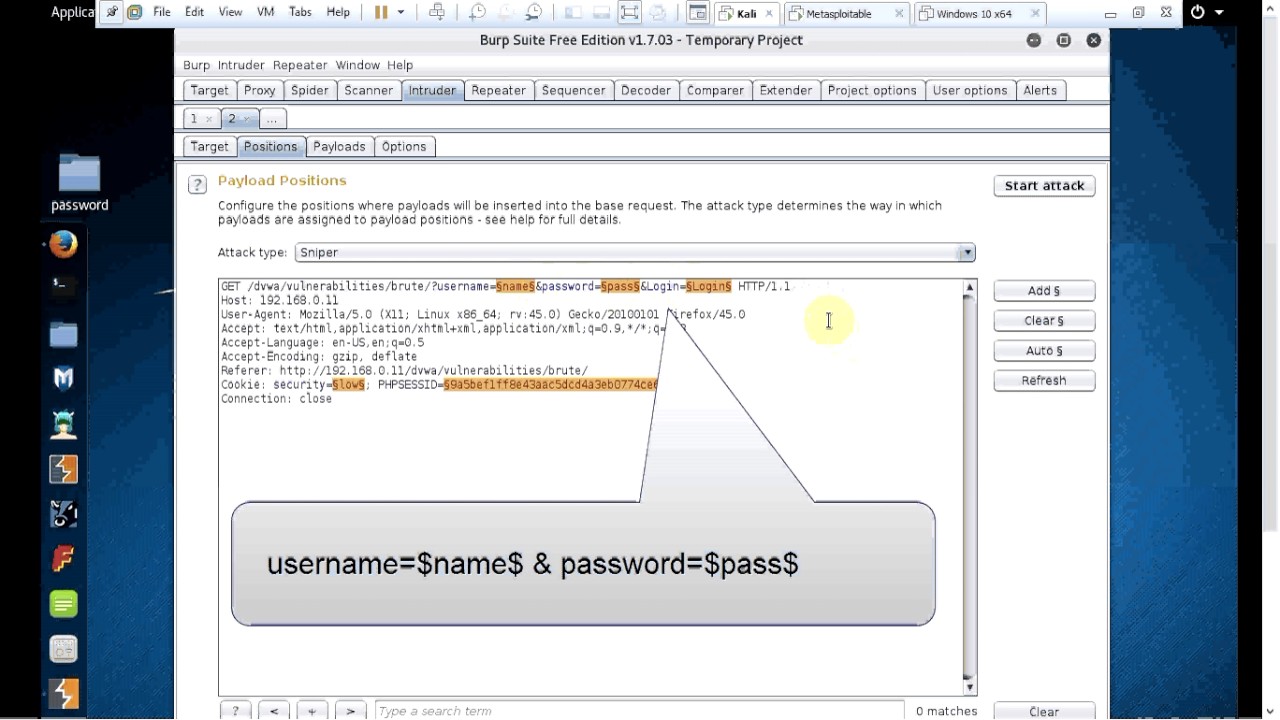Click the send Ctrl+Alt+Del VMware icon
This screenshot has height=720, width=1280.
tap(437, 12)
